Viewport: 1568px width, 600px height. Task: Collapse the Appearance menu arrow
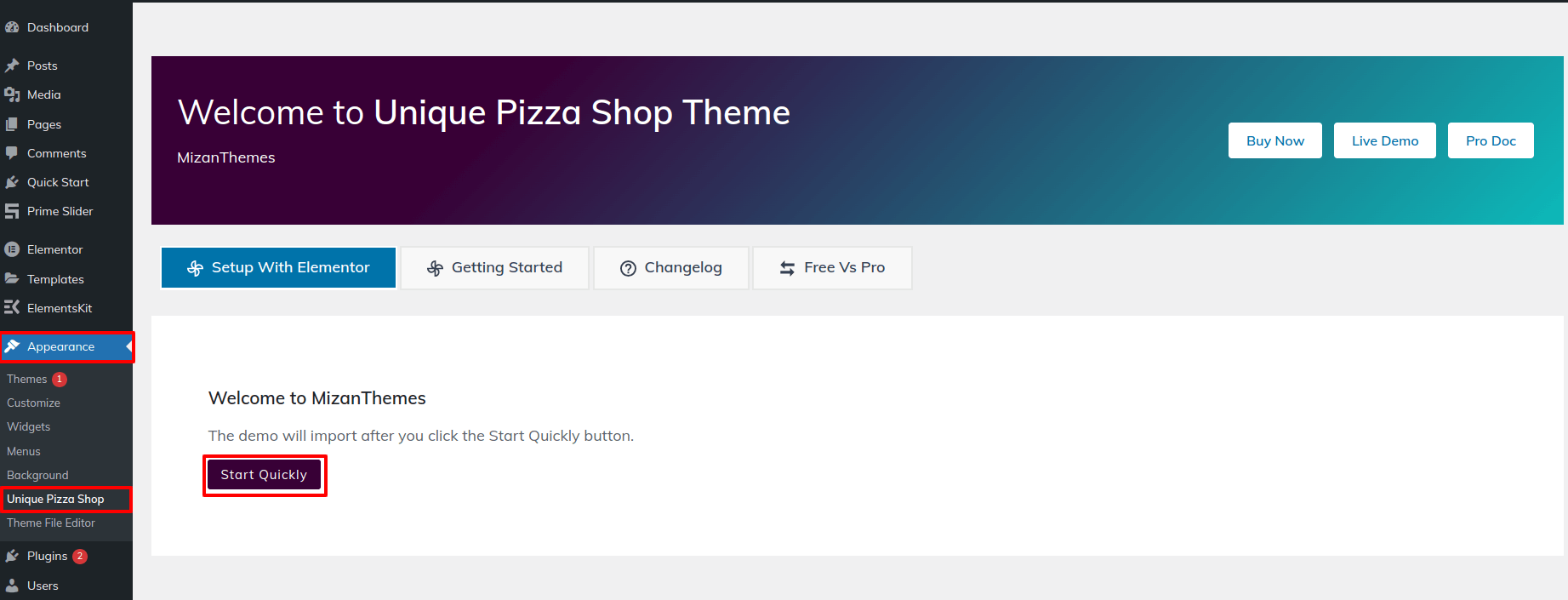tap(128, 346)
